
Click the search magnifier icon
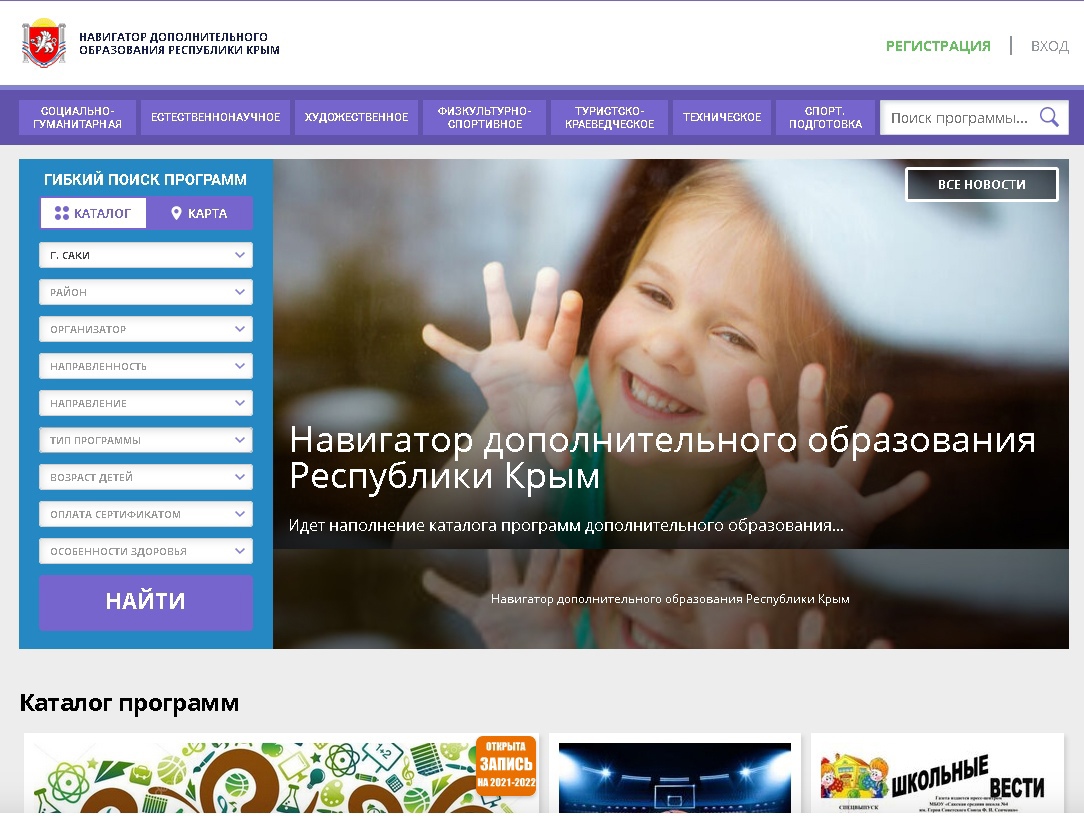(x=1049, y=117)
